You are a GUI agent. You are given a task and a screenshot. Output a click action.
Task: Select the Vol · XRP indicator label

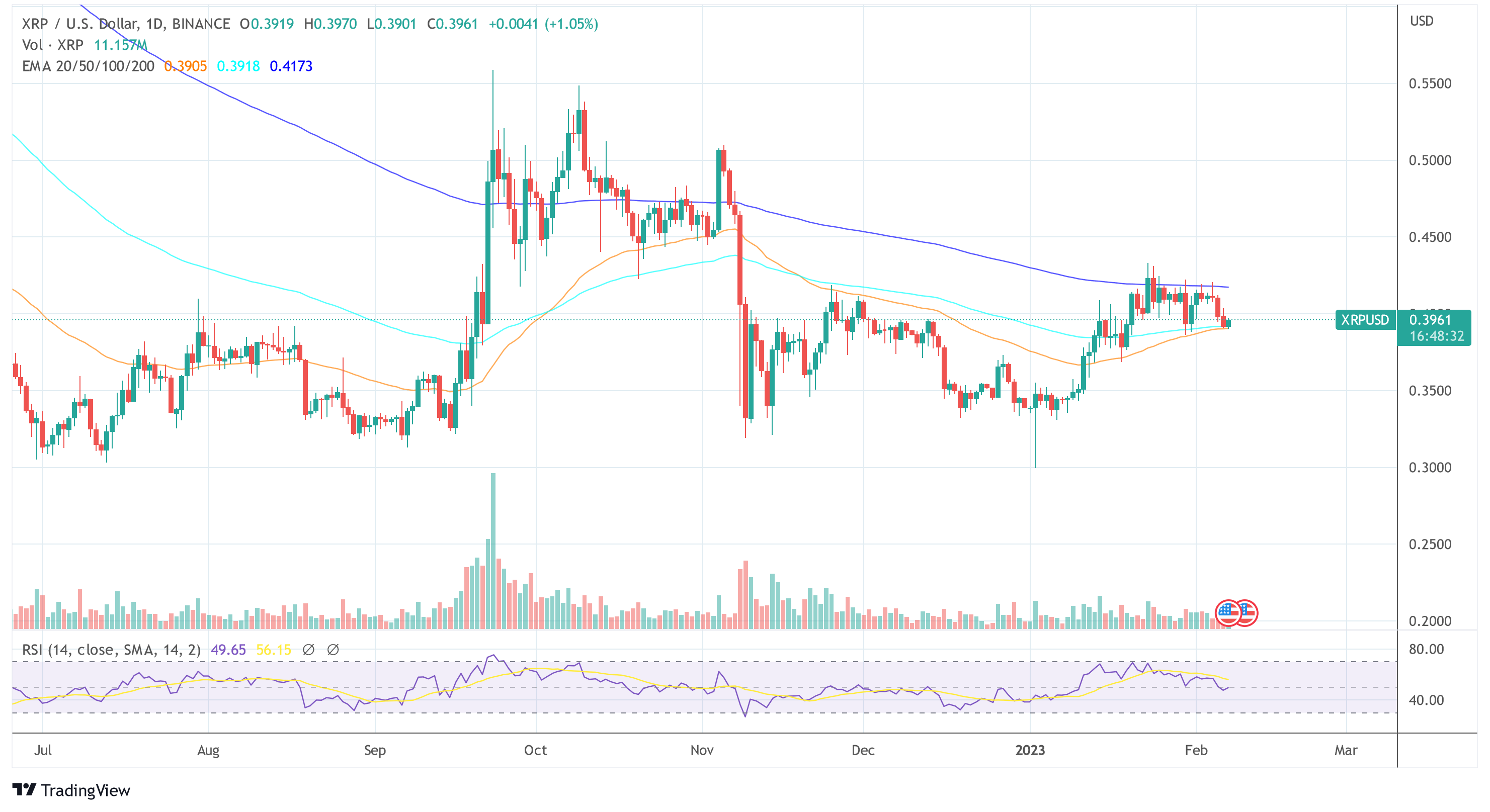click(53, 45)
